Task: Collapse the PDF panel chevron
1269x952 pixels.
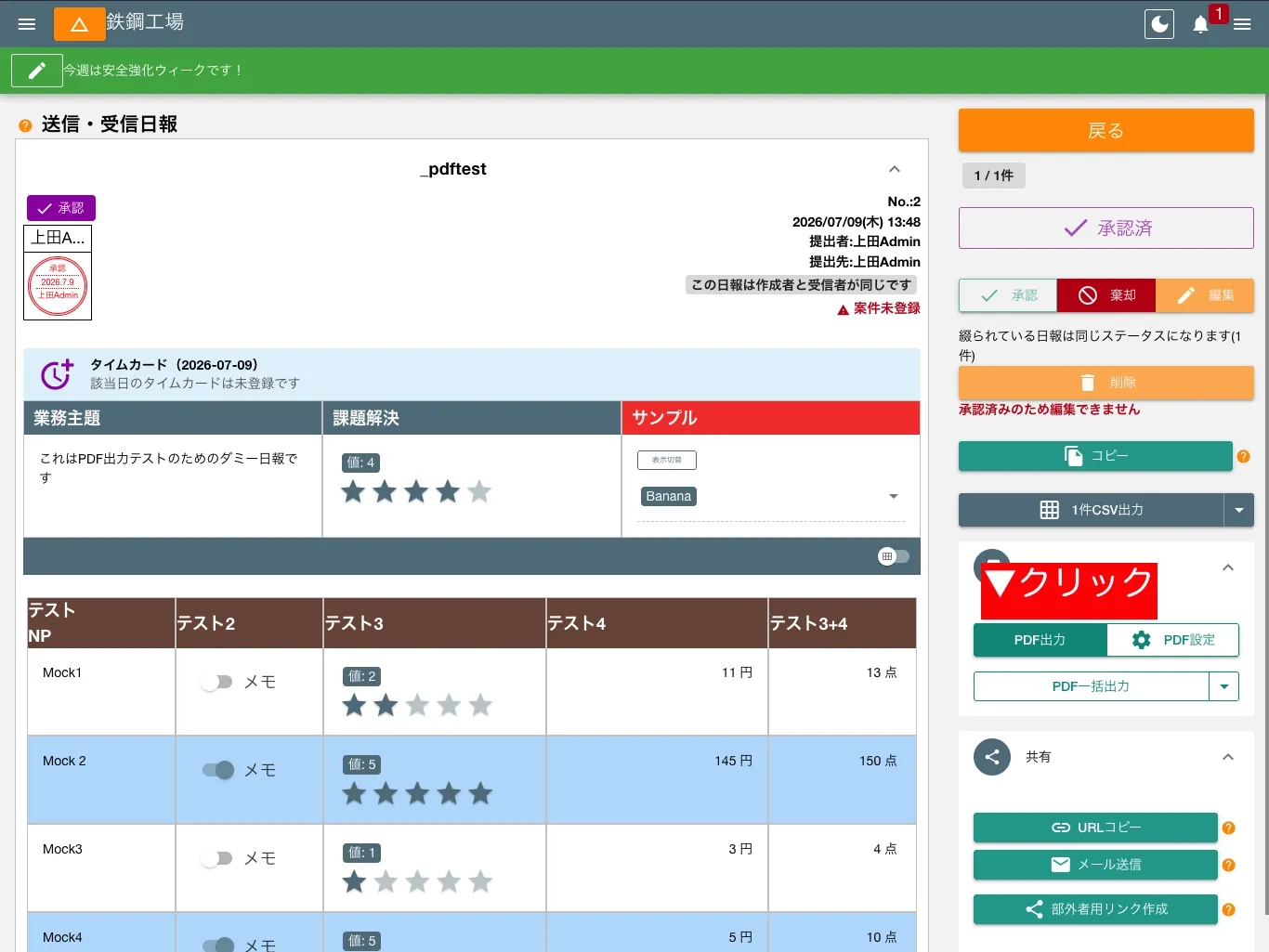Action: coord(1228,567)
